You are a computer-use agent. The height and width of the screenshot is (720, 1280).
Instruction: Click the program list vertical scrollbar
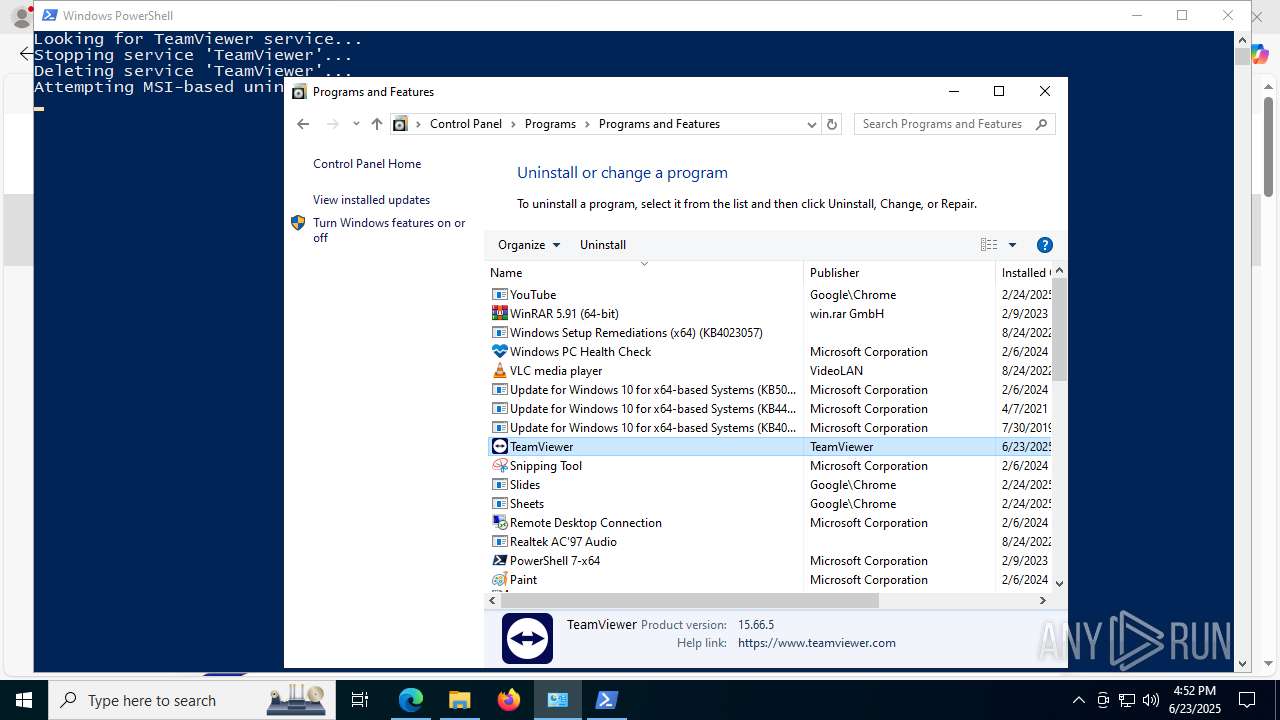pyautogui.click(x=1059, y=330)
